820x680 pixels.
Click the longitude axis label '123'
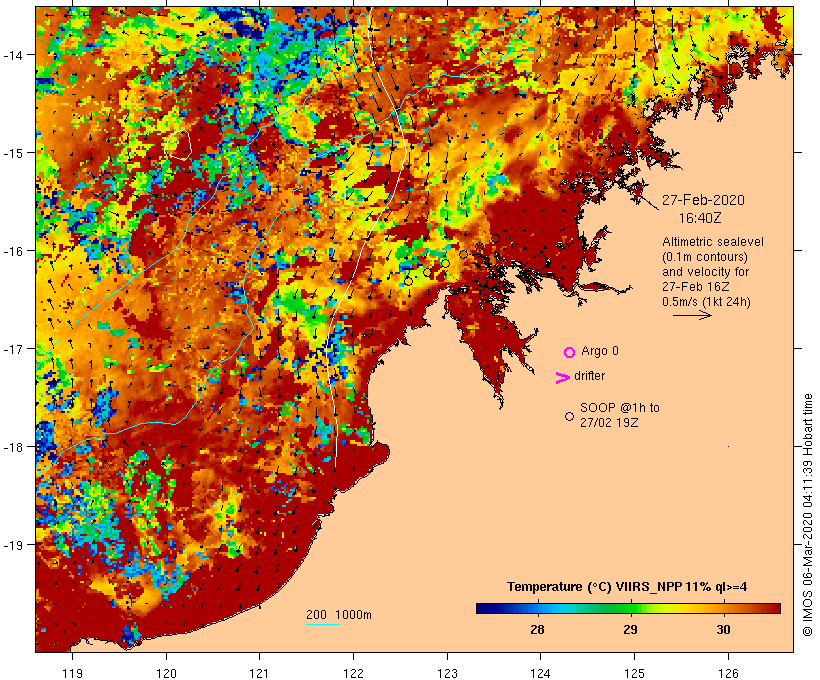point(447,673)
